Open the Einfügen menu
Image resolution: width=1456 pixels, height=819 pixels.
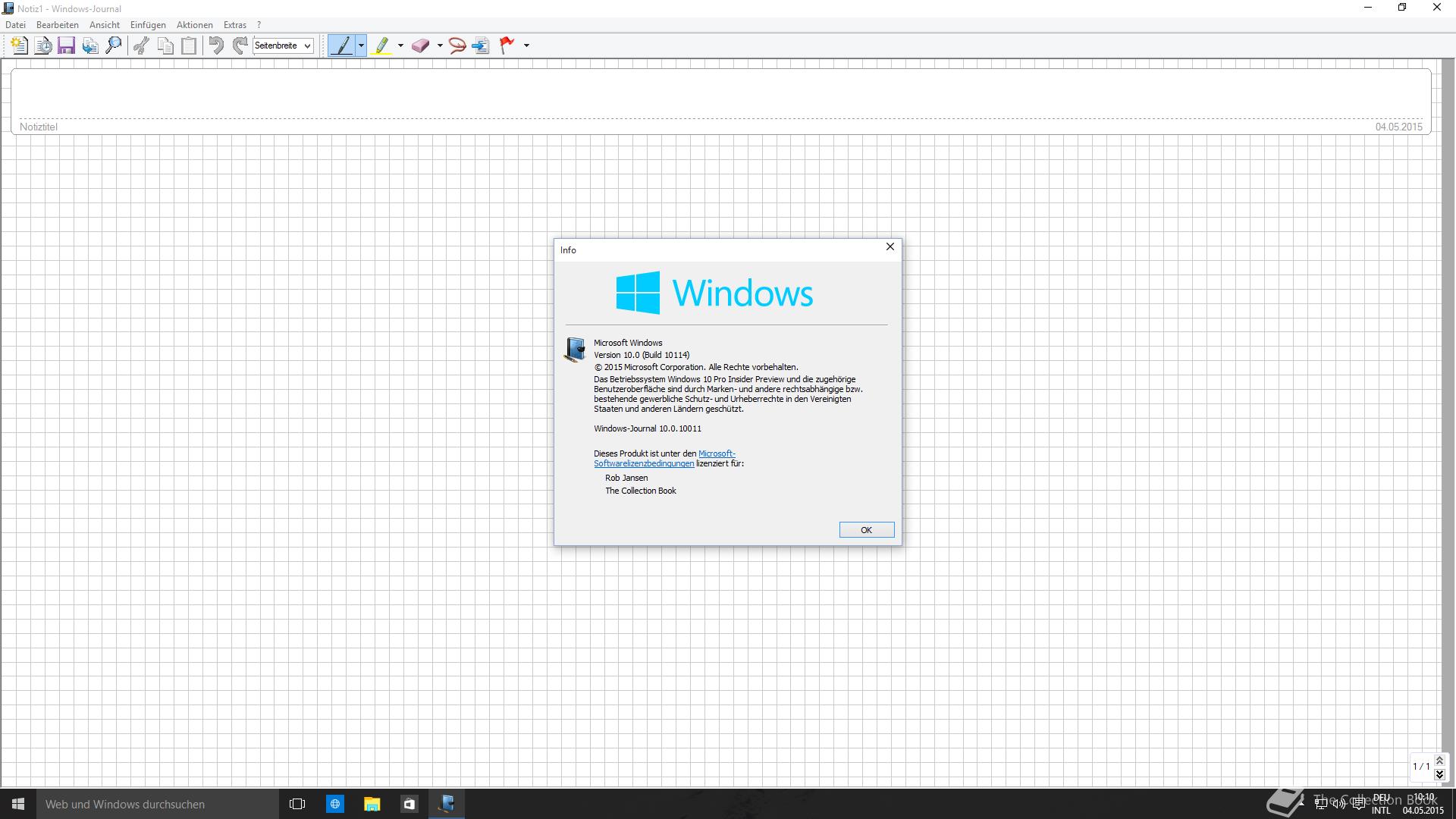148,25
